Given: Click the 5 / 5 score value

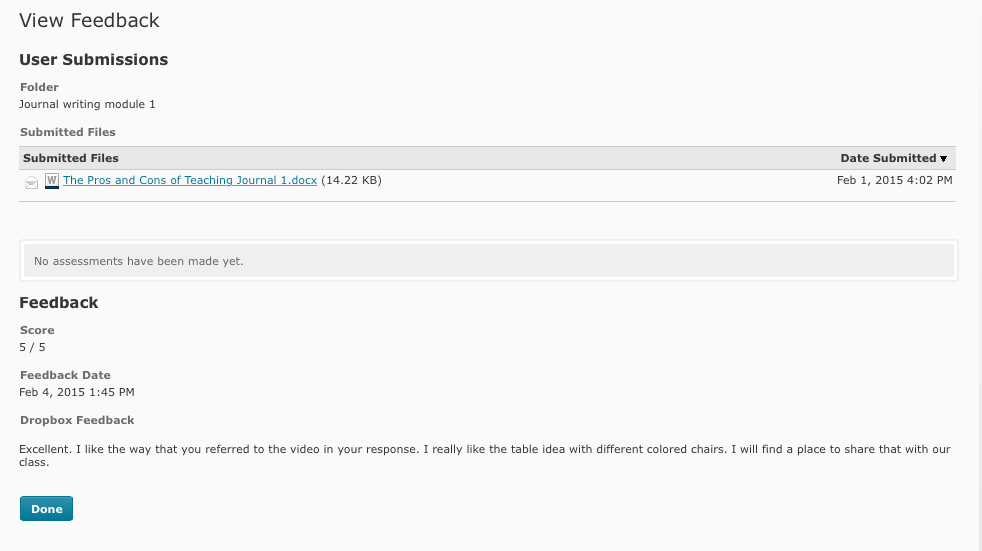Looking at the screenshot, I should click(32, 347).
